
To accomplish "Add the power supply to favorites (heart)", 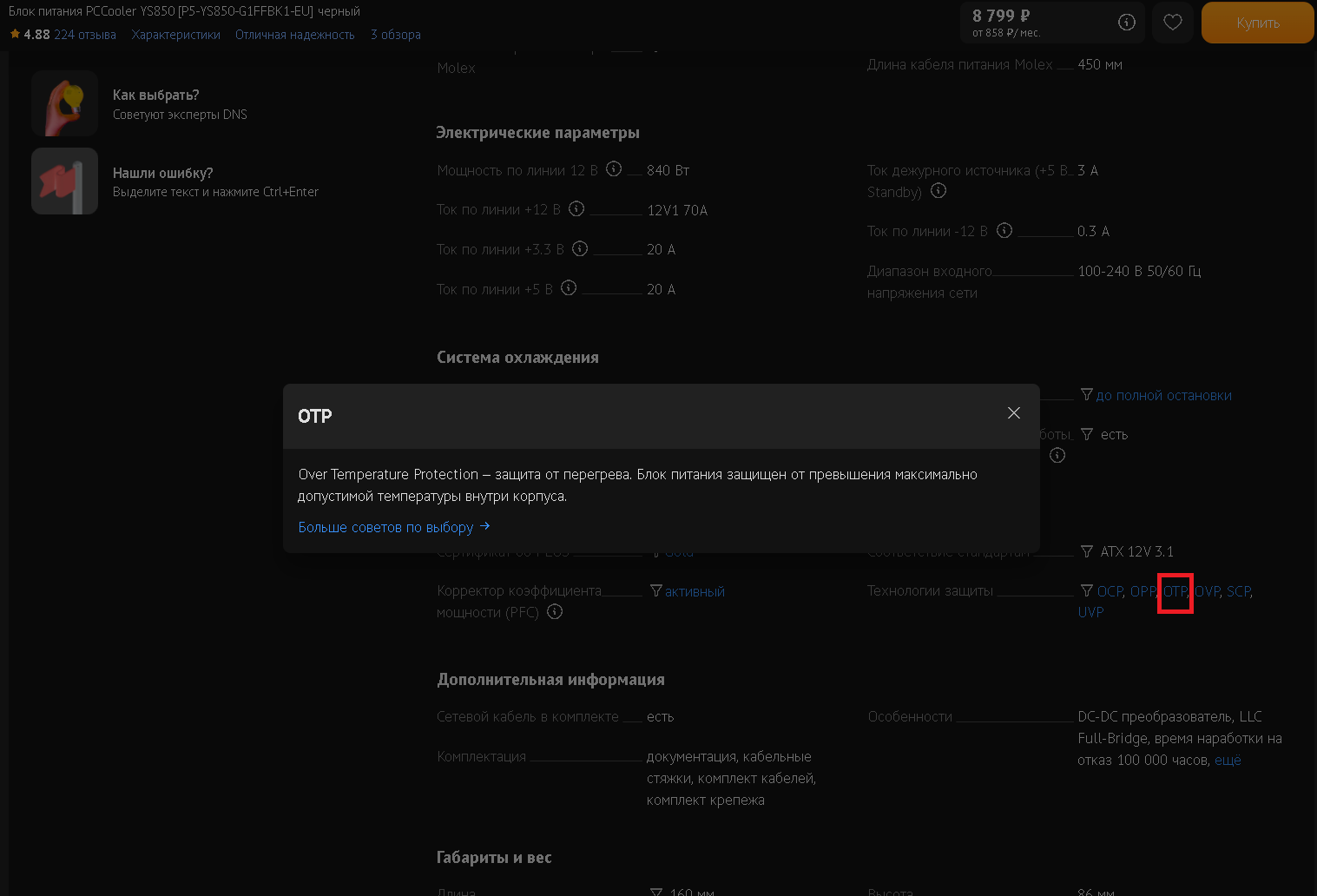I will tap(1173, 23).
